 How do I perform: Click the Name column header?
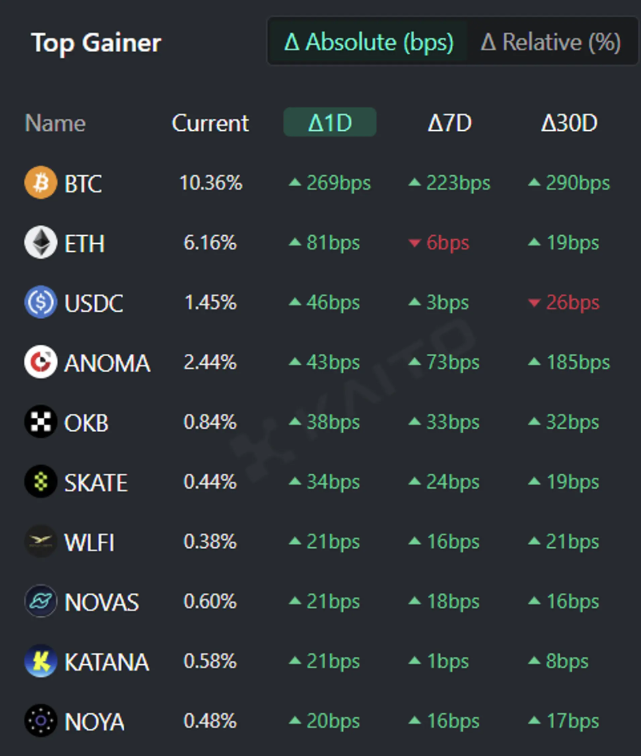coord(55,123)
